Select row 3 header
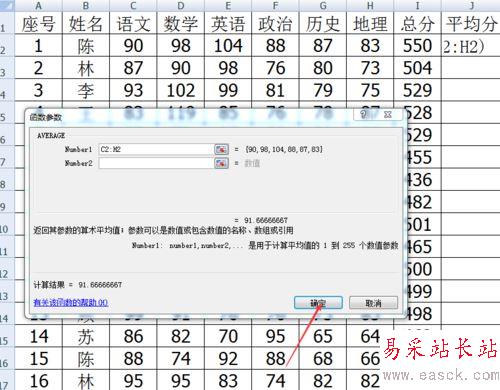The image size is (500, 390). coord(7,68)
